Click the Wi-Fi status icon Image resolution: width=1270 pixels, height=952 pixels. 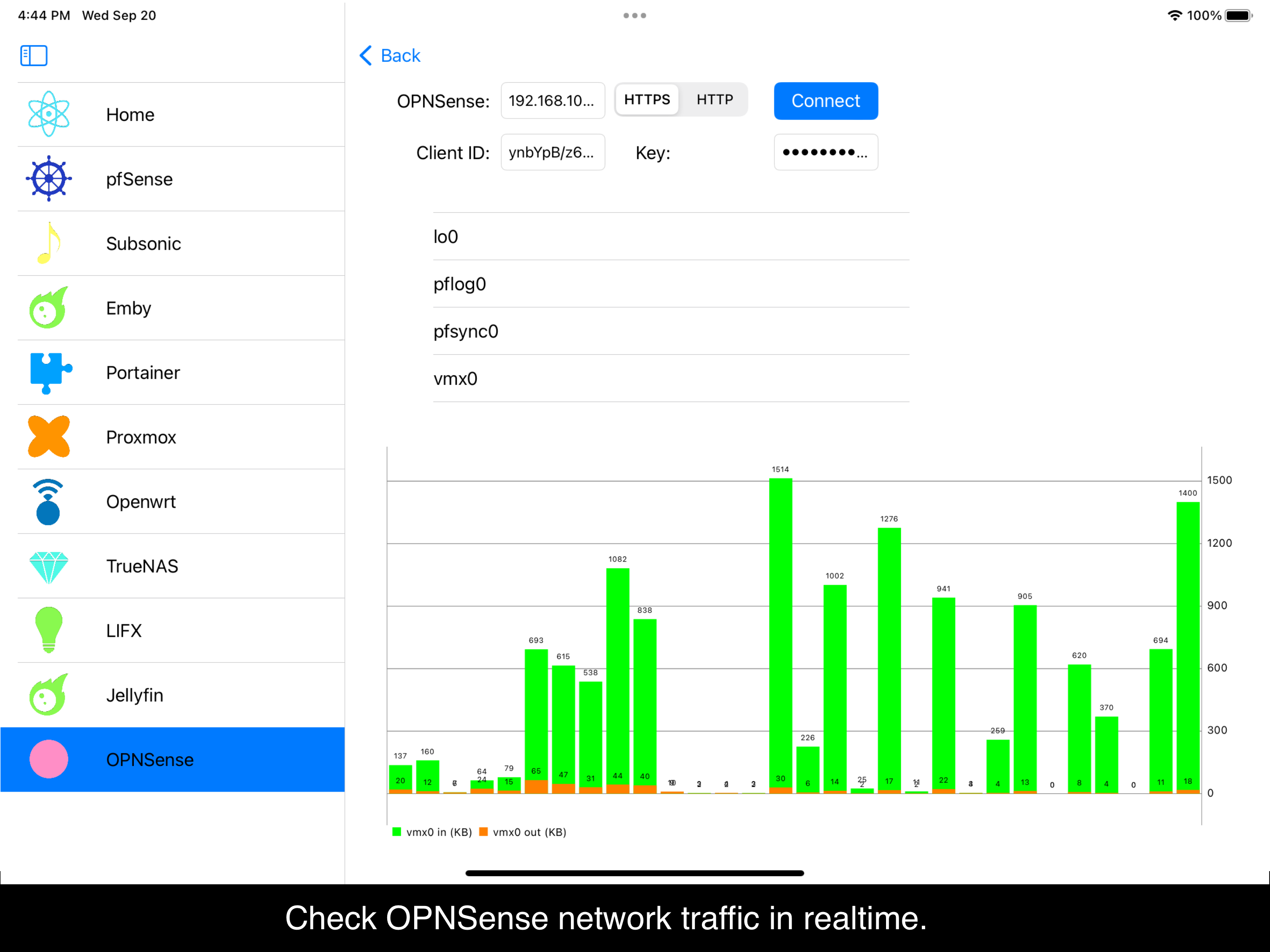pyautogui.click(x=1175, y=15)
